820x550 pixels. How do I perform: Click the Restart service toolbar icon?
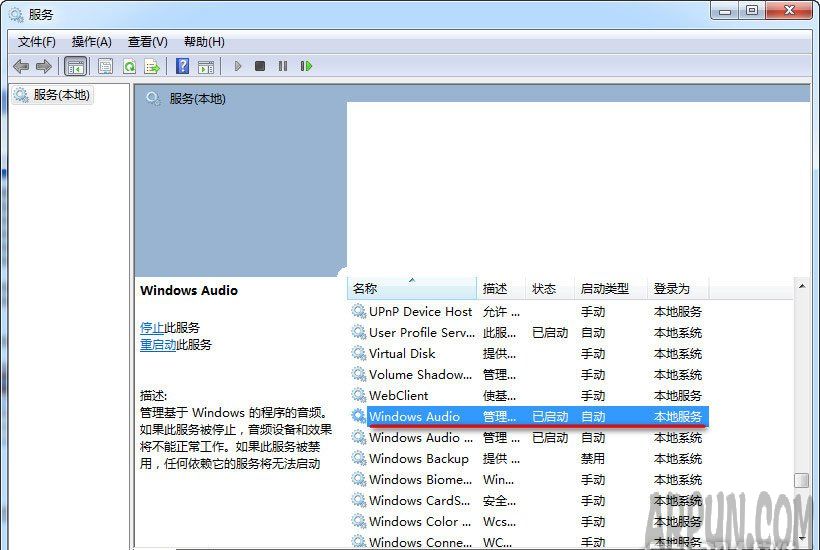tap(306, 66)
